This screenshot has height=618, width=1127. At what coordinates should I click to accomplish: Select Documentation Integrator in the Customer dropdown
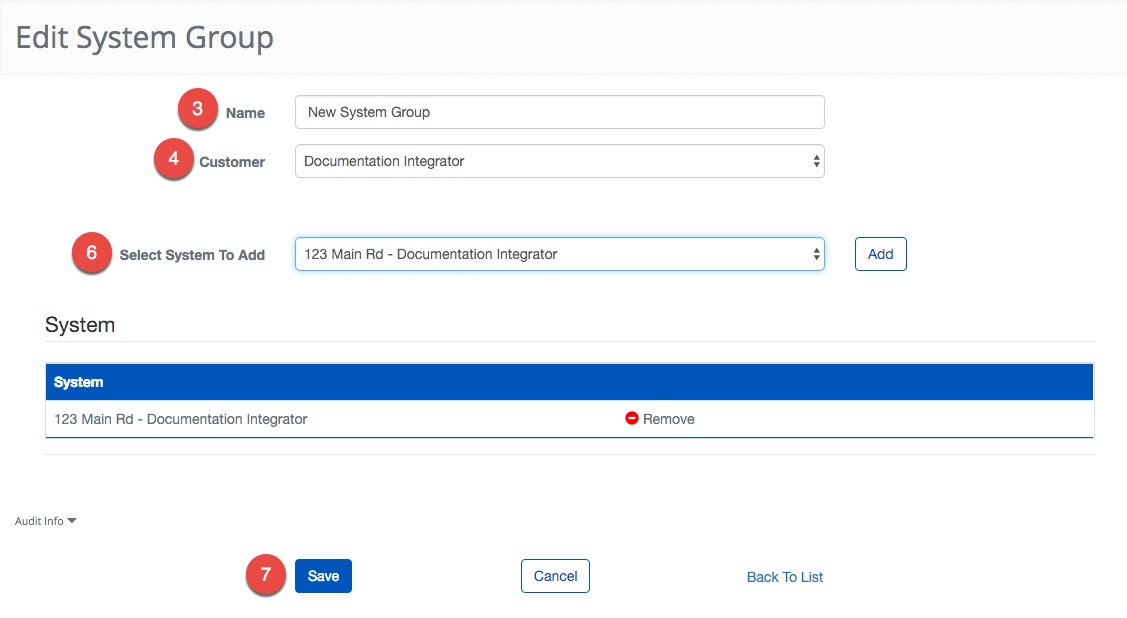[x=560, y=160]
